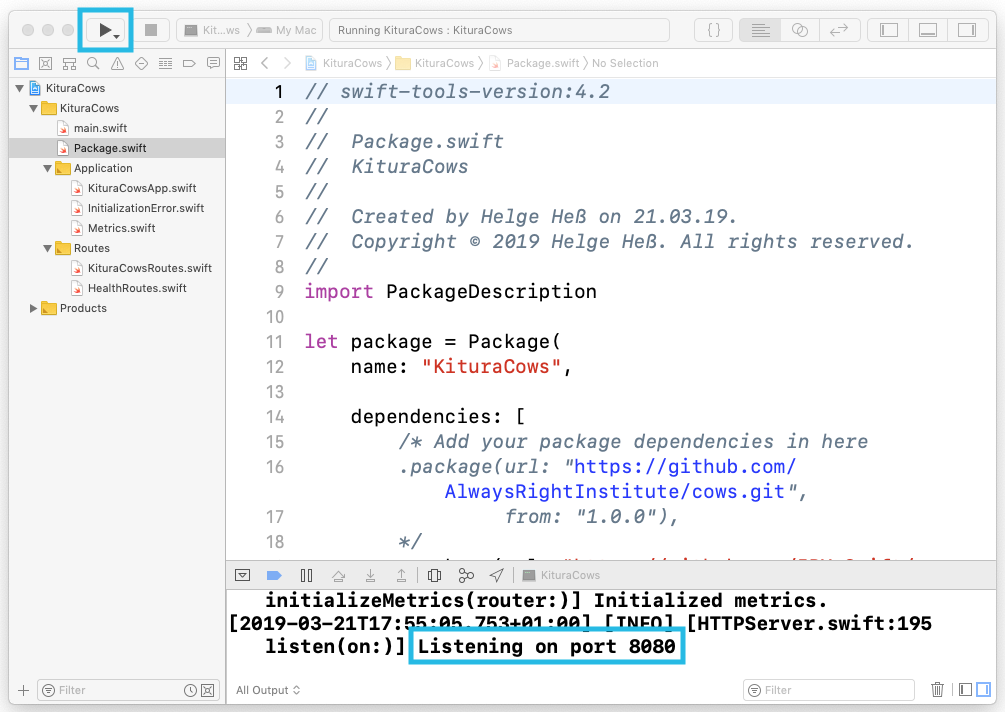Show the Debug navigator
Image resolution: width=1005 pixels, height=712 pixels.
(165, 63)
